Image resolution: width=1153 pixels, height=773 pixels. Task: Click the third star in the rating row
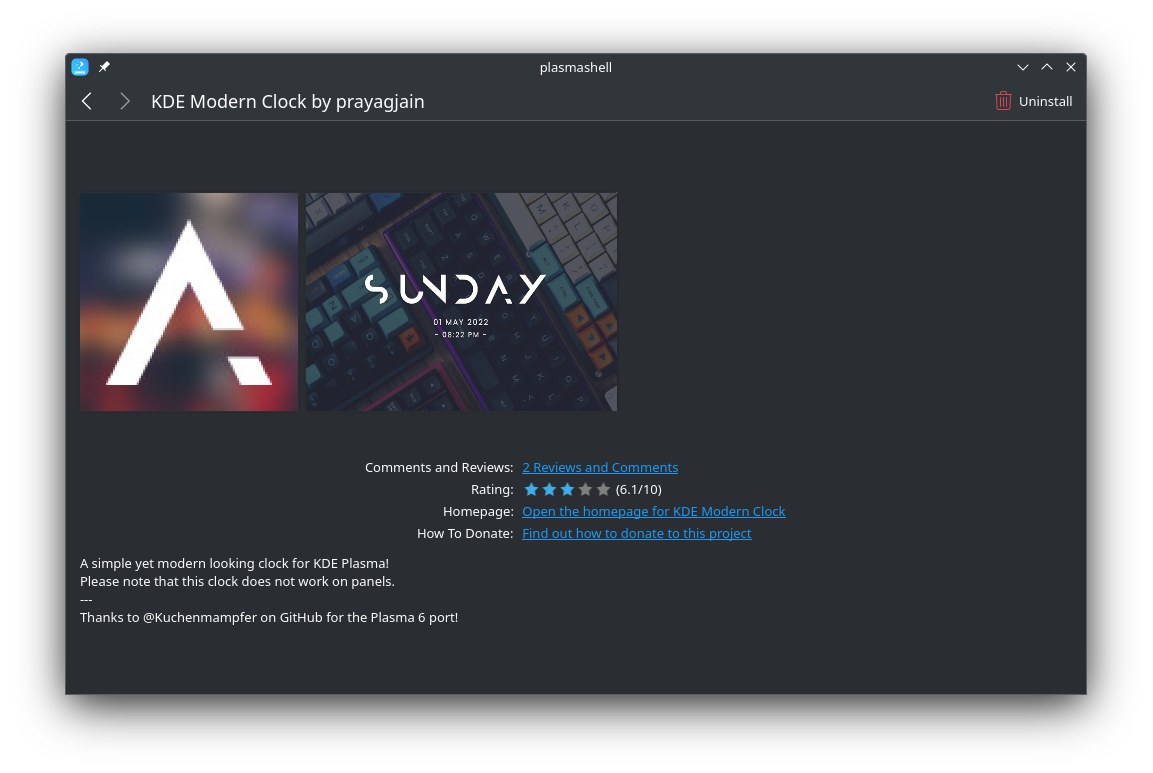[567, 489]
